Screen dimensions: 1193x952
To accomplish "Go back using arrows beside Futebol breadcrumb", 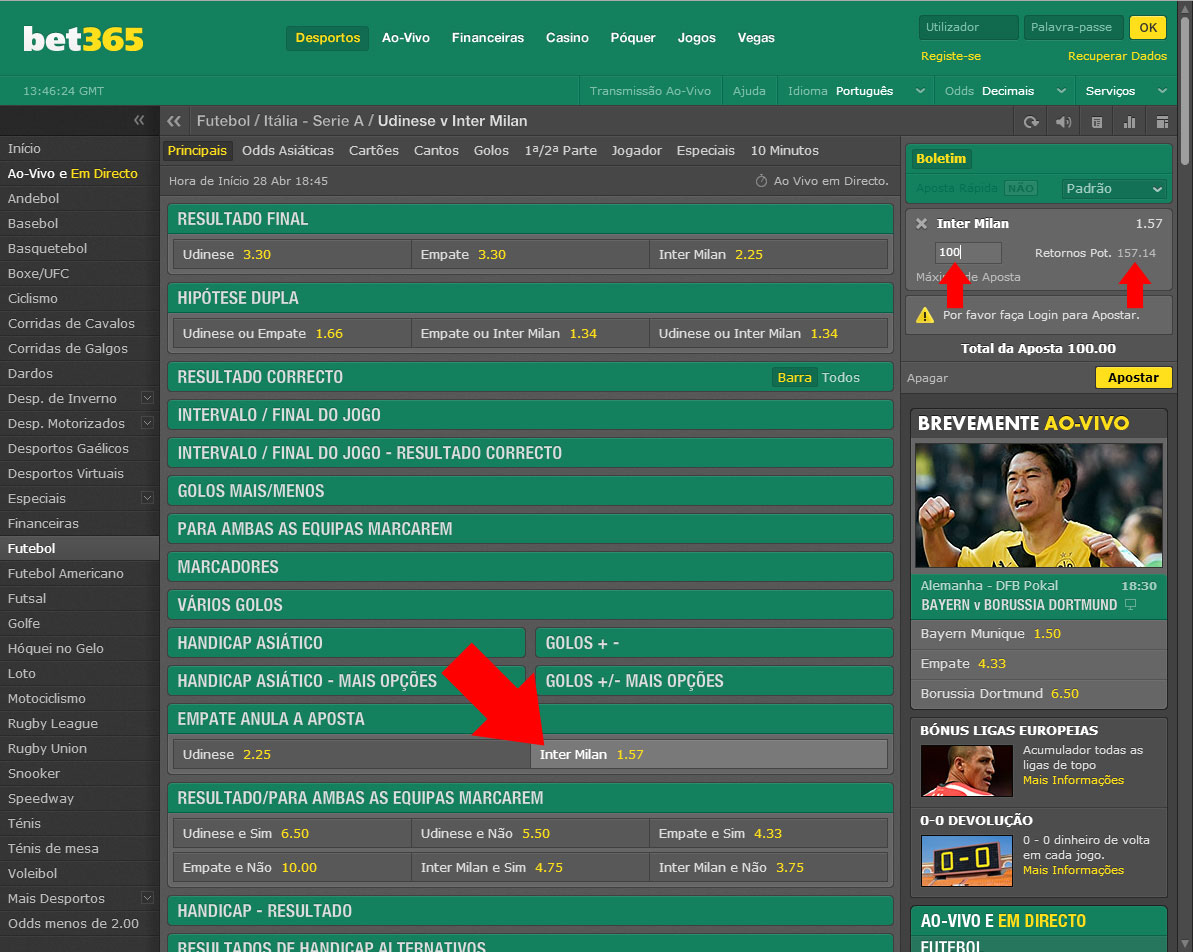I will (x=175, y=122).
